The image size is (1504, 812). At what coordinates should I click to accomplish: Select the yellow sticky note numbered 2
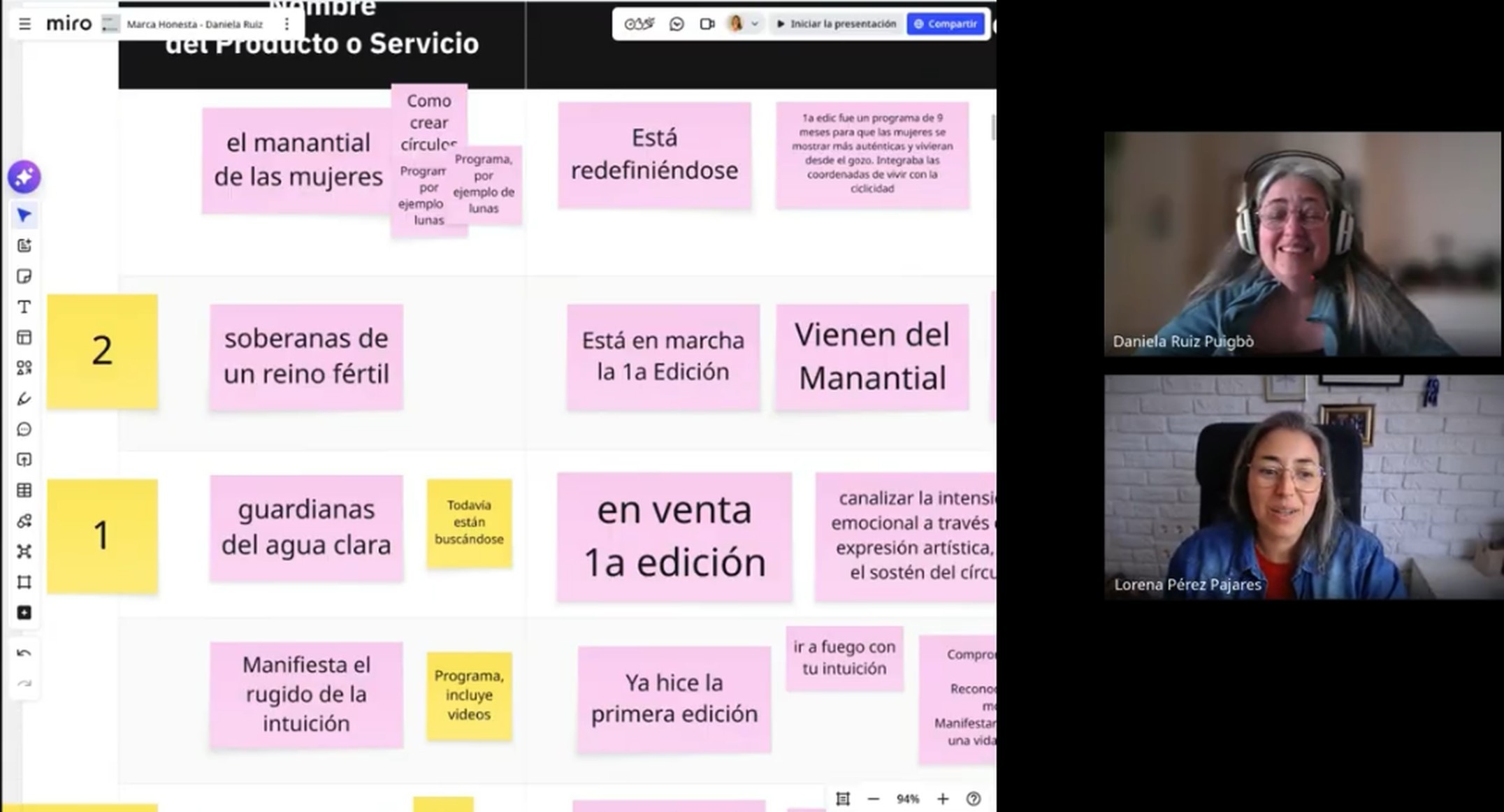102,351
